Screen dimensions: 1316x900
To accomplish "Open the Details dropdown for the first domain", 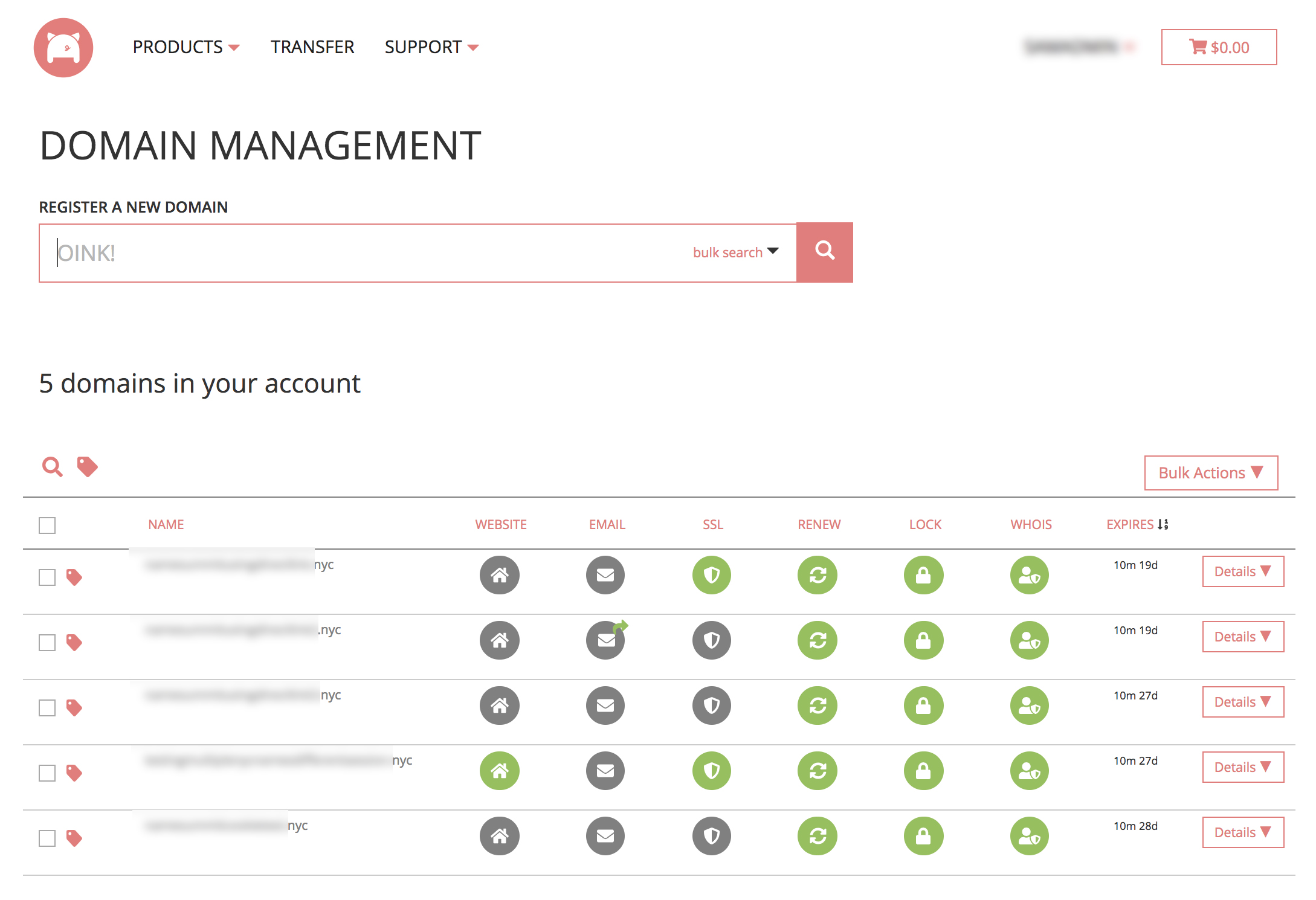I will point(1242,571).
